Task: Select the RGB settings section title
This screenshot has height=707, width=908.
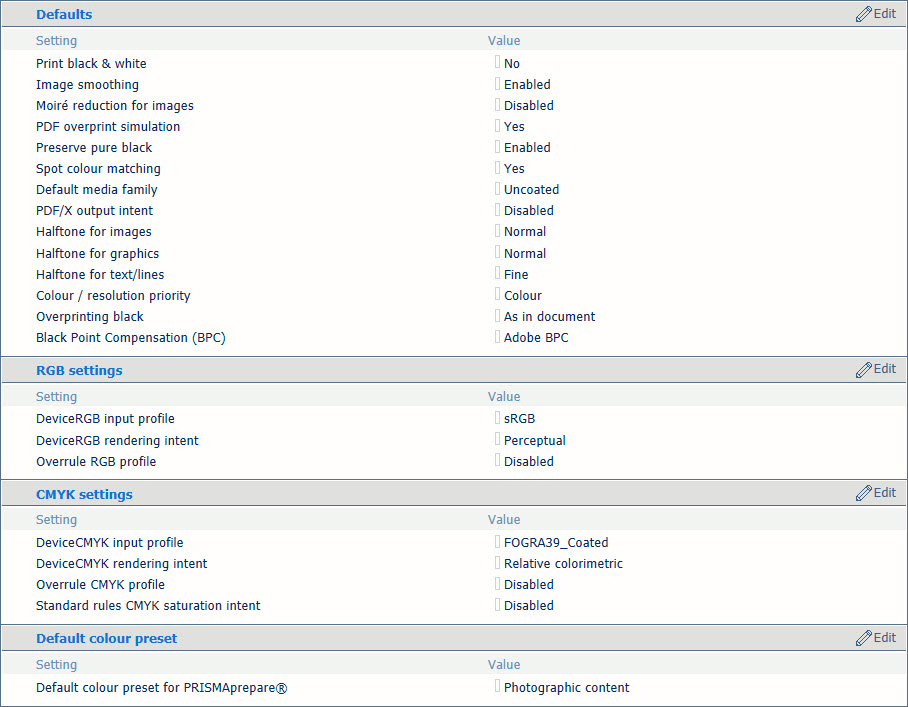Action: 79,371
